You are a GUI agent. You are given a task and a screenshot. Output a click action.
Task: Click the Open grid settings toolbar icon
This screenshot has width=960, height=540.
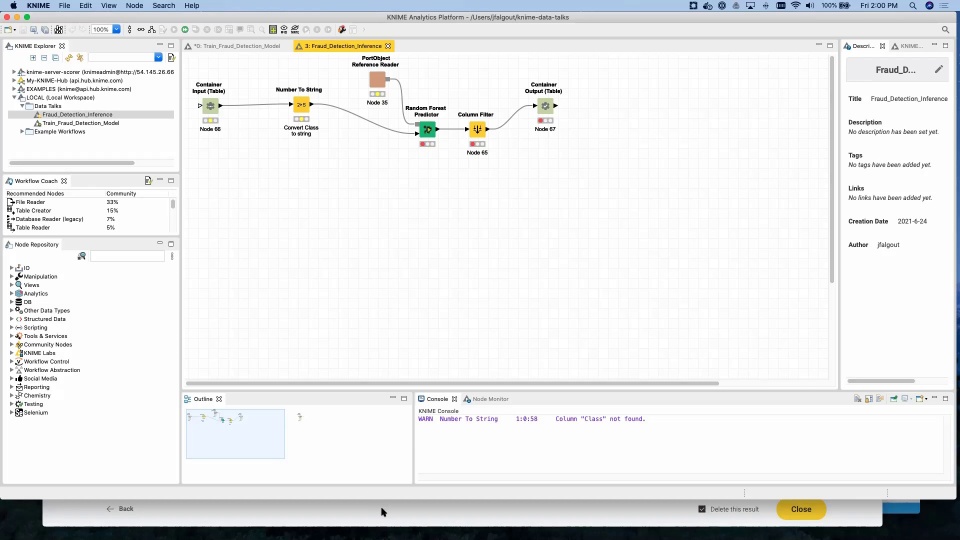(x=273, y=29)
